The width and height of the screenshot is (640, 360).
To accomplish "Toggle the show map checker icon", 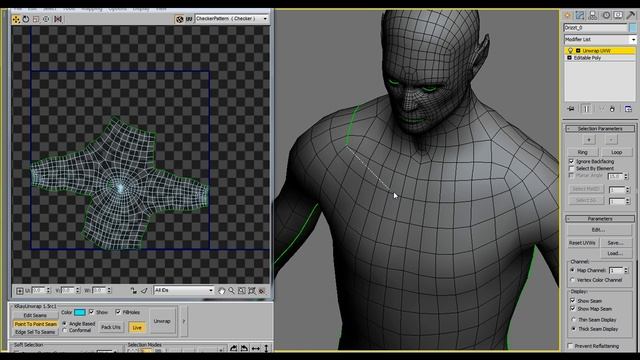I will [179, 19].
